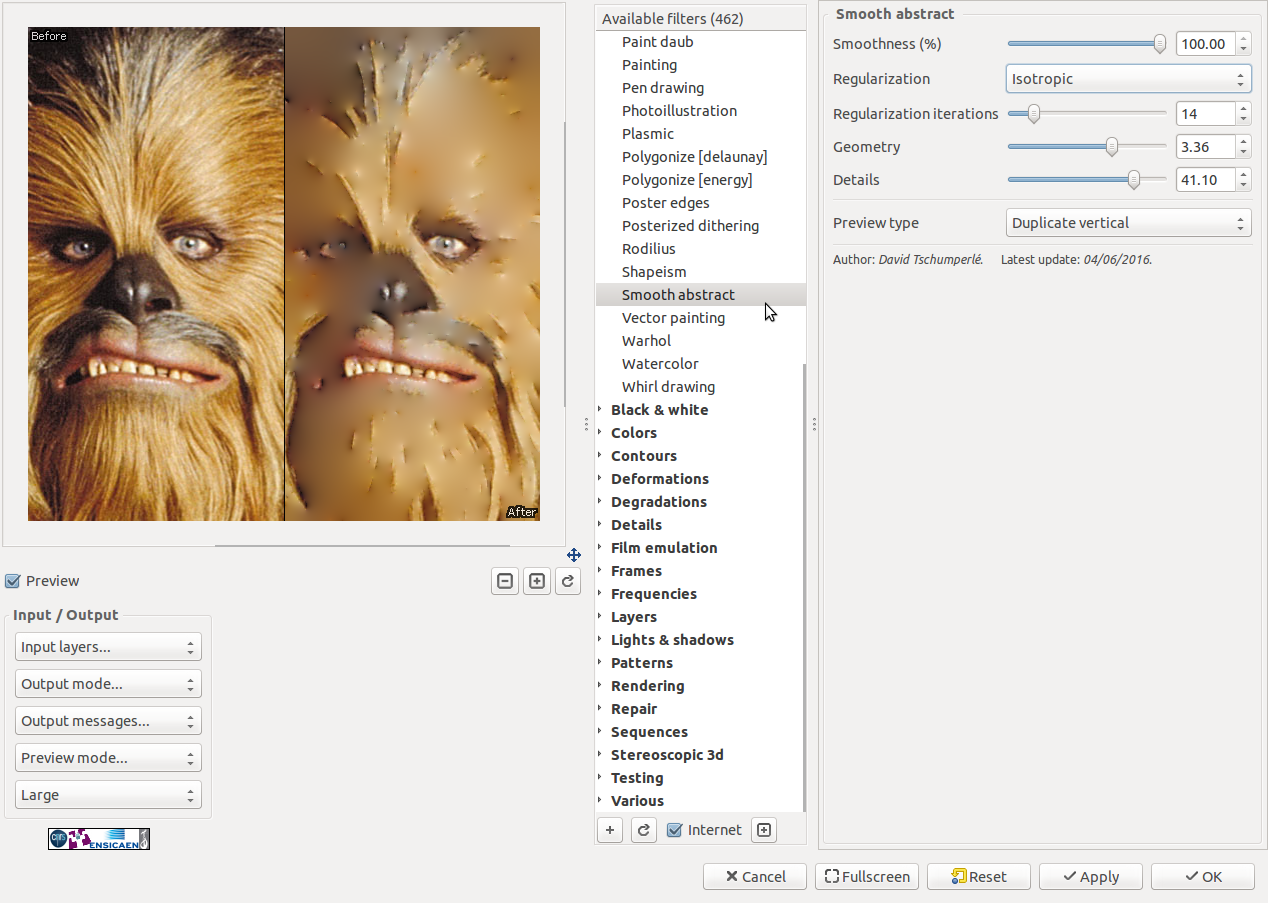Viewport: 1268px width, 903px height.
Task: Open the Regularization Isotropic dropdown
Action: tap(1128, 79)
